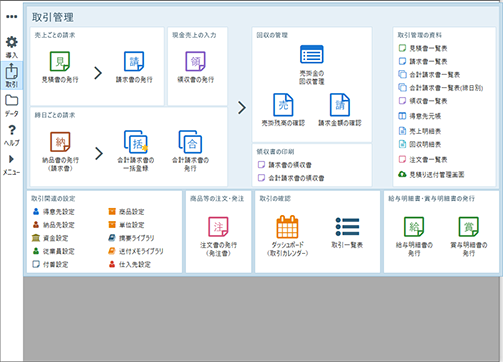Open 売上明細表 report
This screenshot has height=362, width=503.
coord(420,131)
